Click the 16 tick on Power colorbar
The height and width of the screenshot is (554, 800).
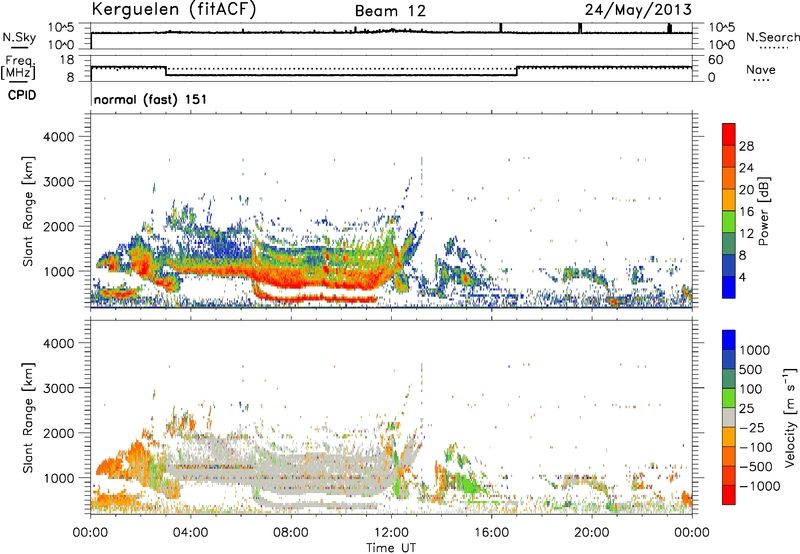click(746, 212)
